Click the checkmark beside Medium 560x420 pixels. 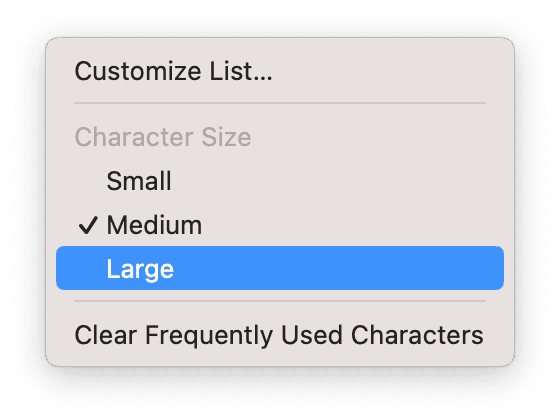click(88, 226)
